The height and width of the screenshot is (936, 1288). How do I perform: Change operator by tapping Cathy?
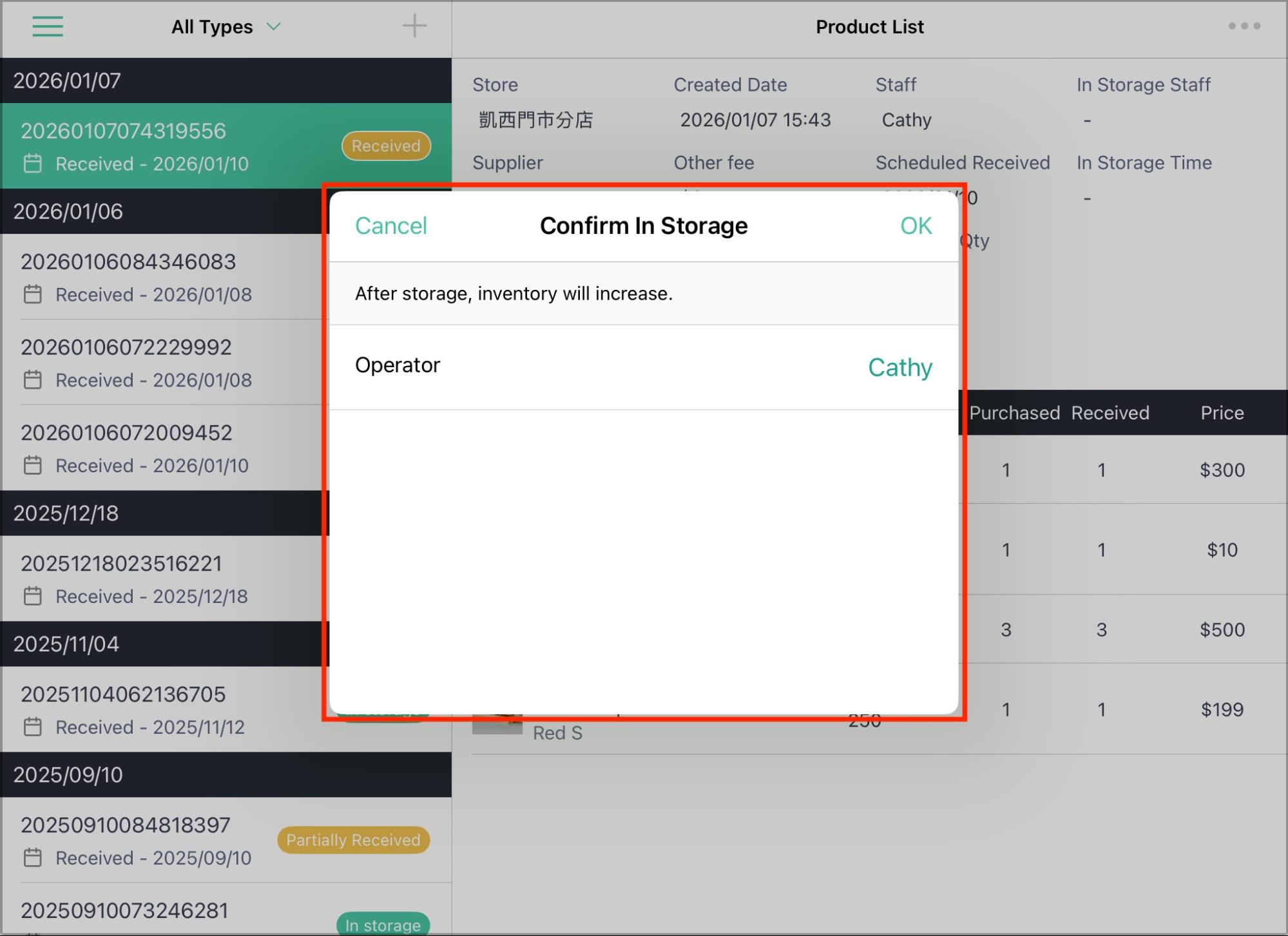[899, 367]
